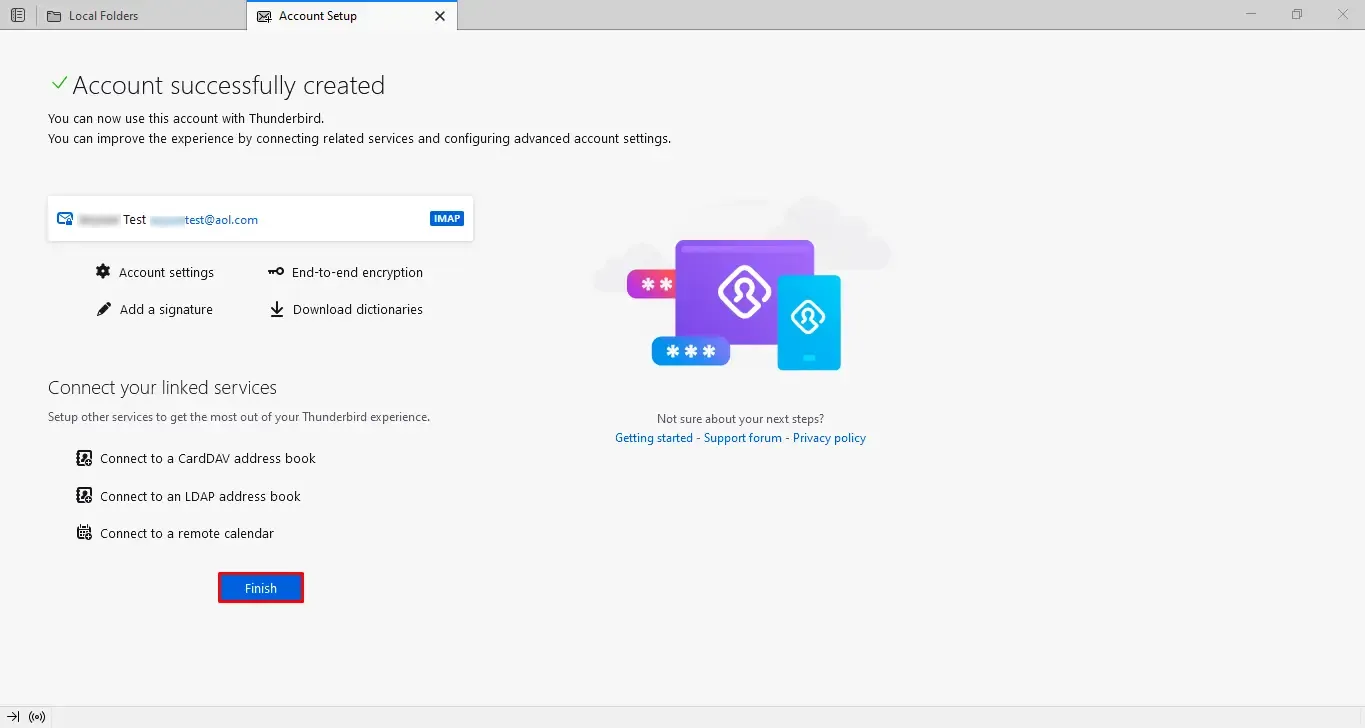Click the online status icon in the status bar
1365x728 pixels.
(37, 717)
